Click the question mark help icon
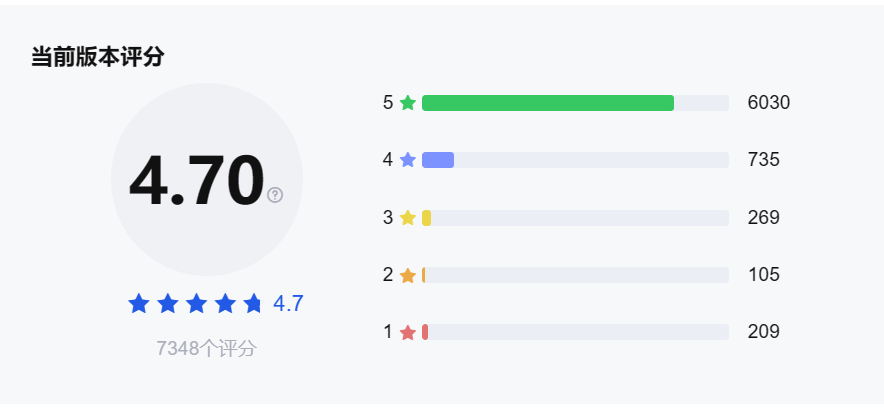This screenshot has width=884, height=414. click(275, 195)
